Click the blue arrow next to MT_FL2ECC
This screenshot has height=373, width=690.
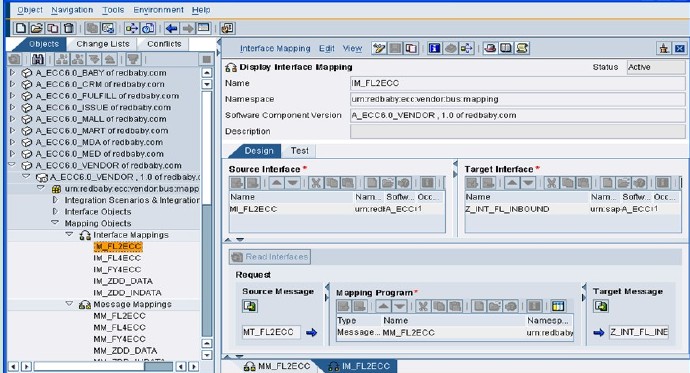coord(311,333)
